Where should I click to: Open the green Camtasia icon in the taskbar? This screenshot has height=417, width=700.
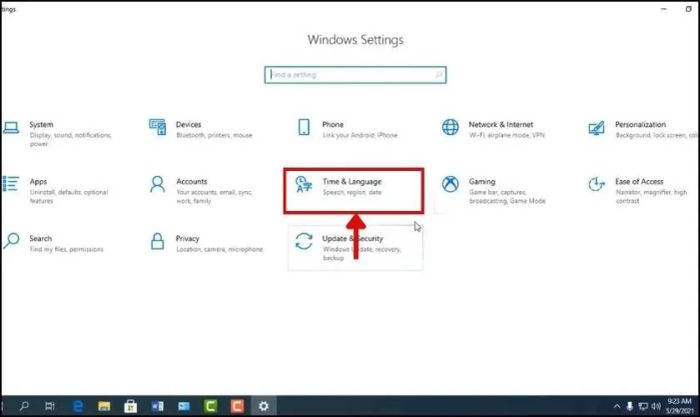tap(210, 406)
